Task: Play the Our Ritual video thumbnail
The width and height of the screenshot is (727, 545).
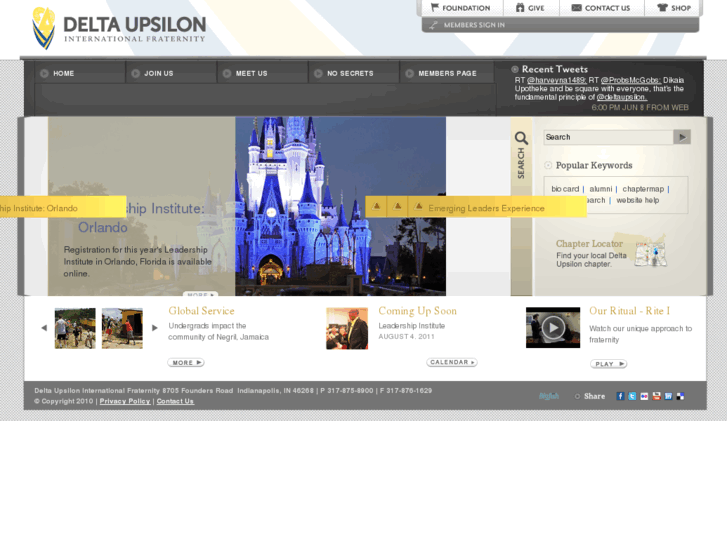Action: pos(553,327)
